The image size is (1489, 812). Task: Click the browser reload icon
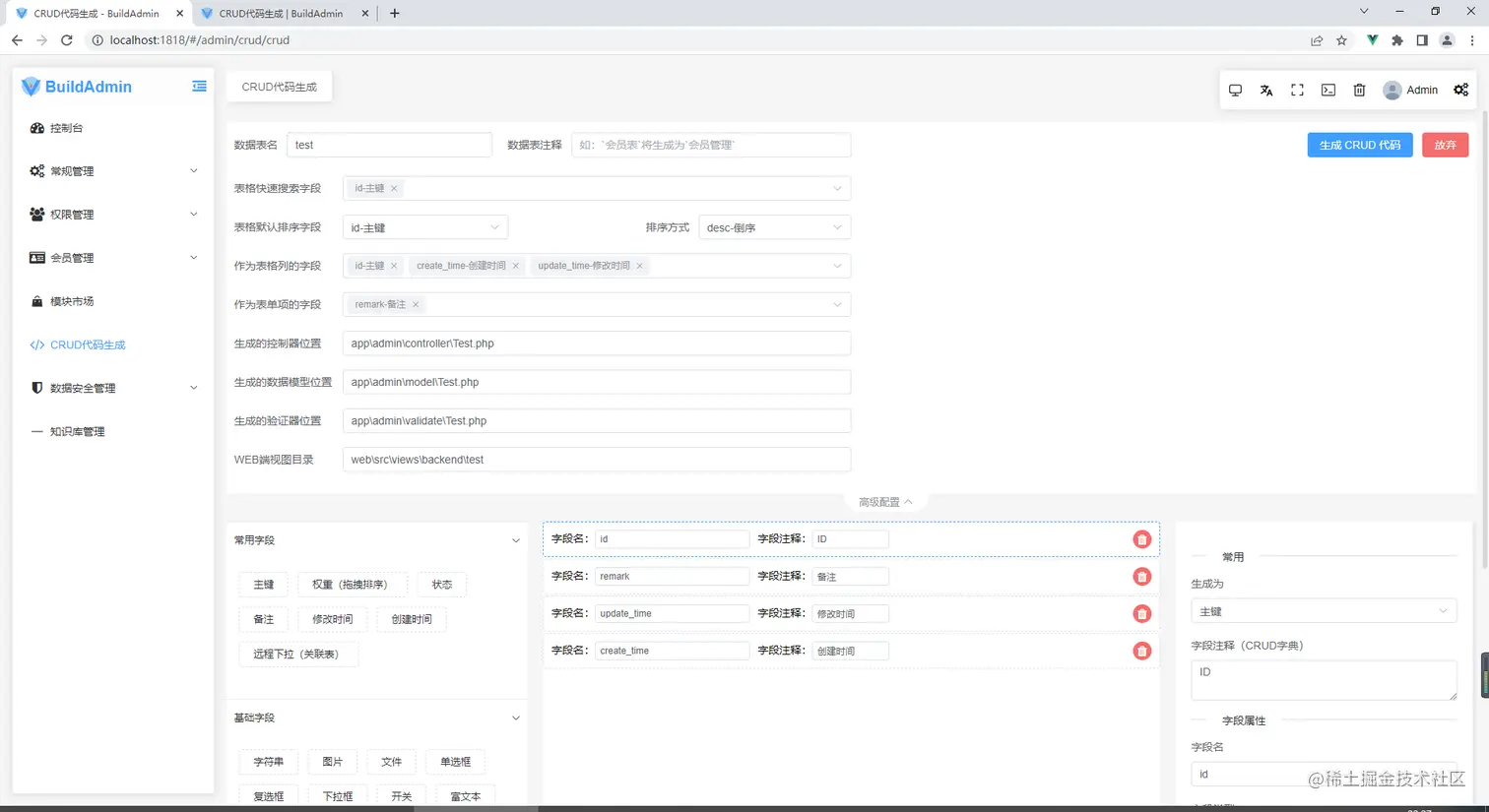click(x=67, y=40)
